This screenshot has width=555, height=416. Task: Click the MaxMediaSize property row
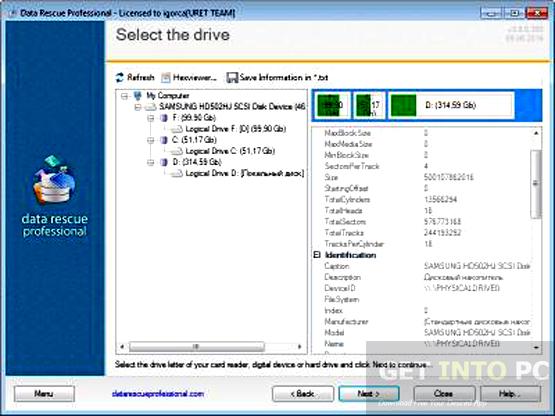pyautogui.click(x=421, y=144)
